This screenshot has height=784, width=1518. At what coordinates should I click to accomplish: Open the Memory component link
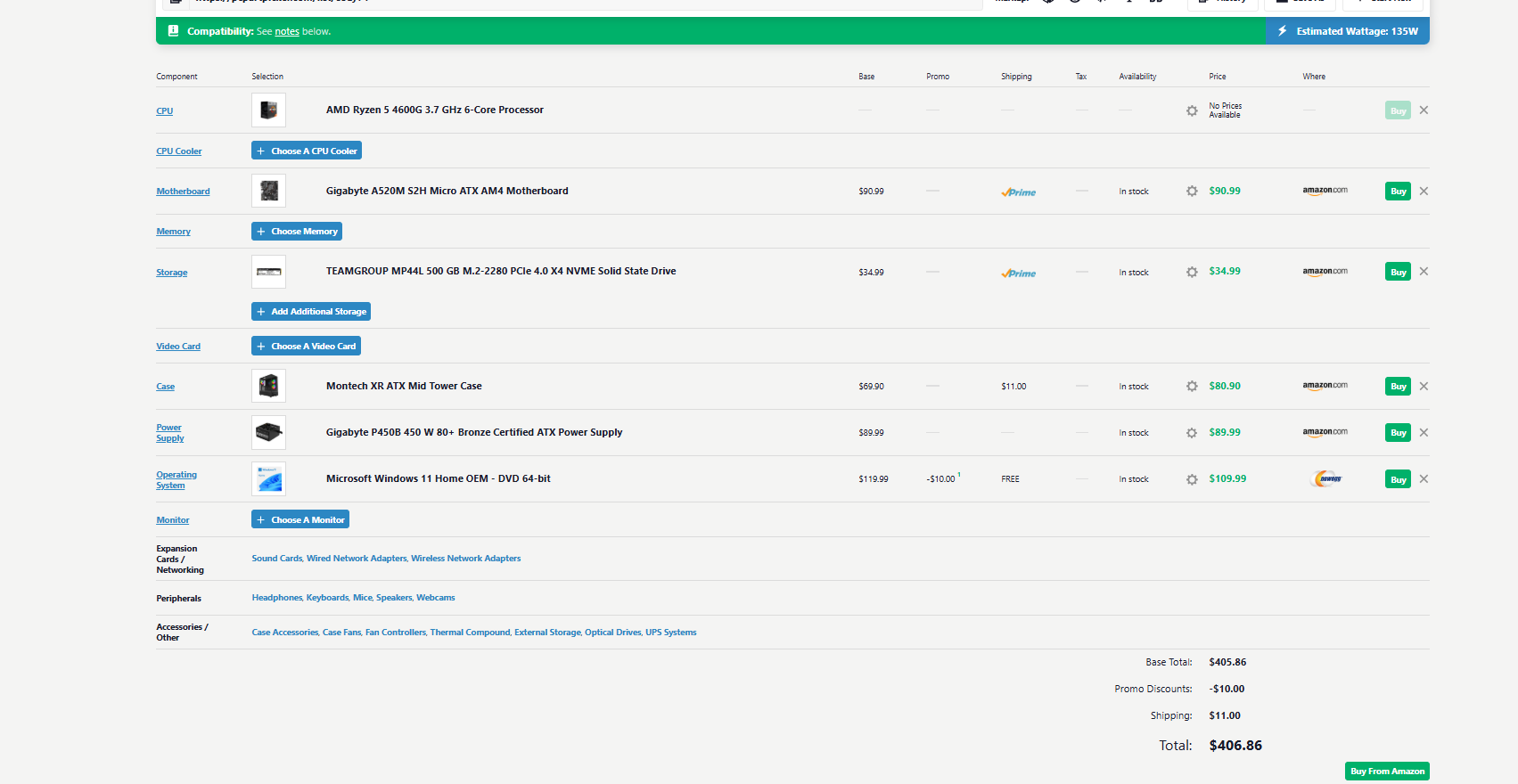point(174,232)
